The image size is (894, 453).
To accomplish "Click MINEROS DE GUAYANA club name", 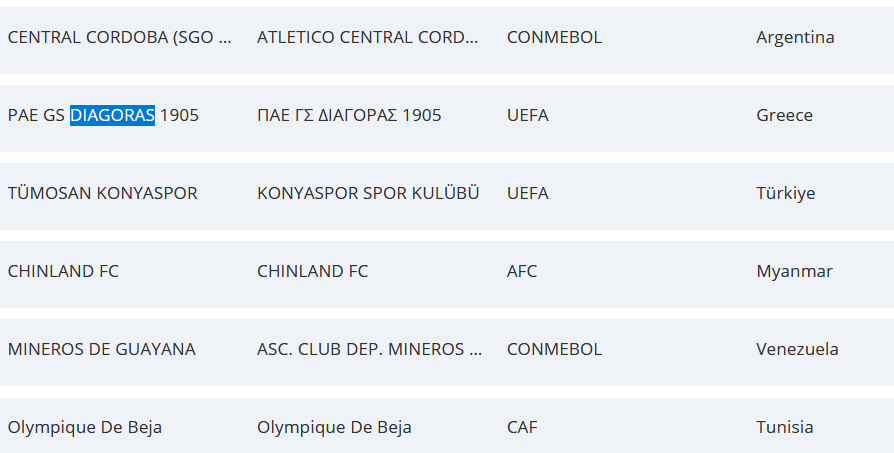I will tap(101, 349).
